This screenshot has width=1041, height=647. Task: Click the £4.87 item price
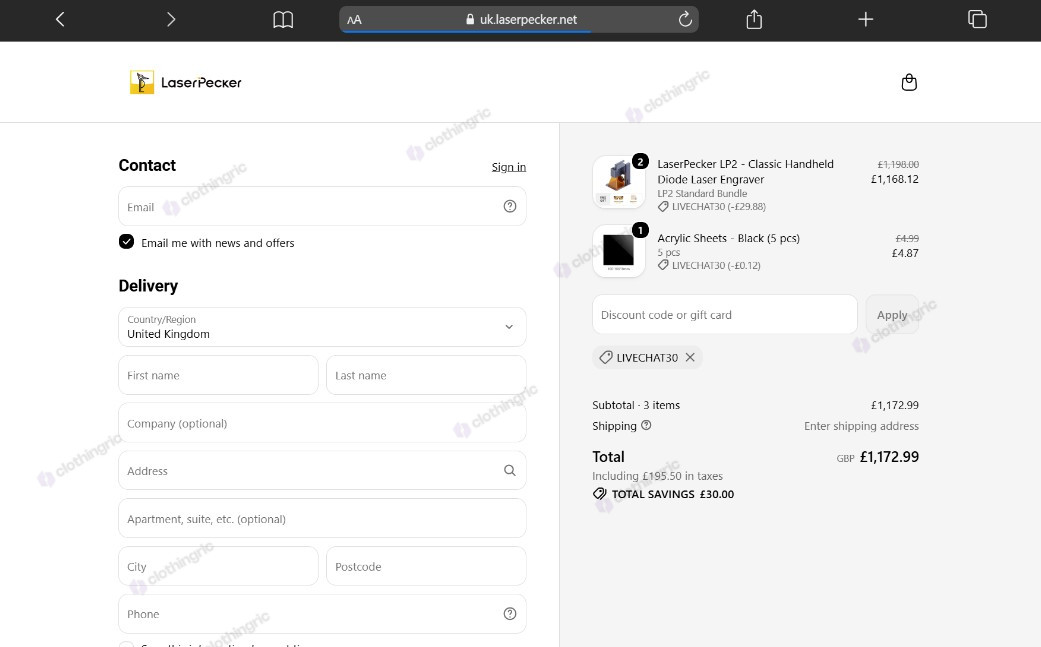[905, 253]
